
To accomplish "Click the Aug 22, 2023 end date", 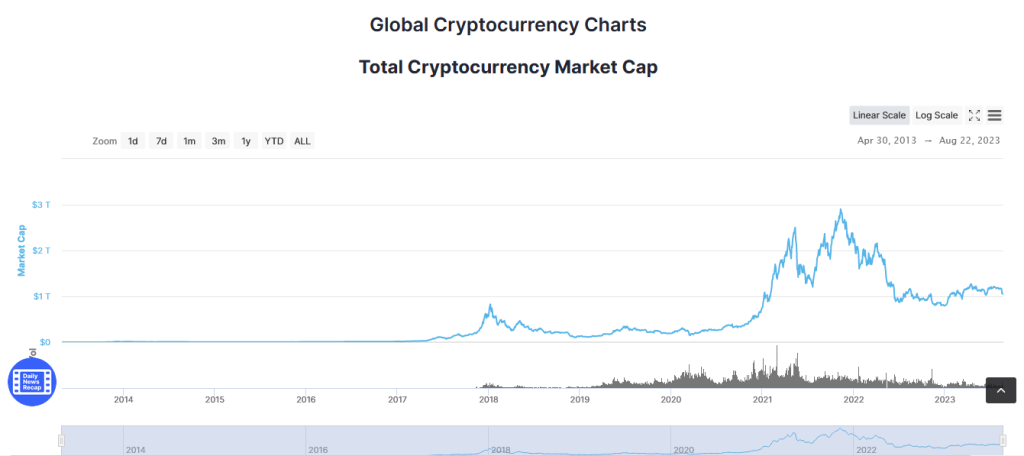I will click(970, 140).
